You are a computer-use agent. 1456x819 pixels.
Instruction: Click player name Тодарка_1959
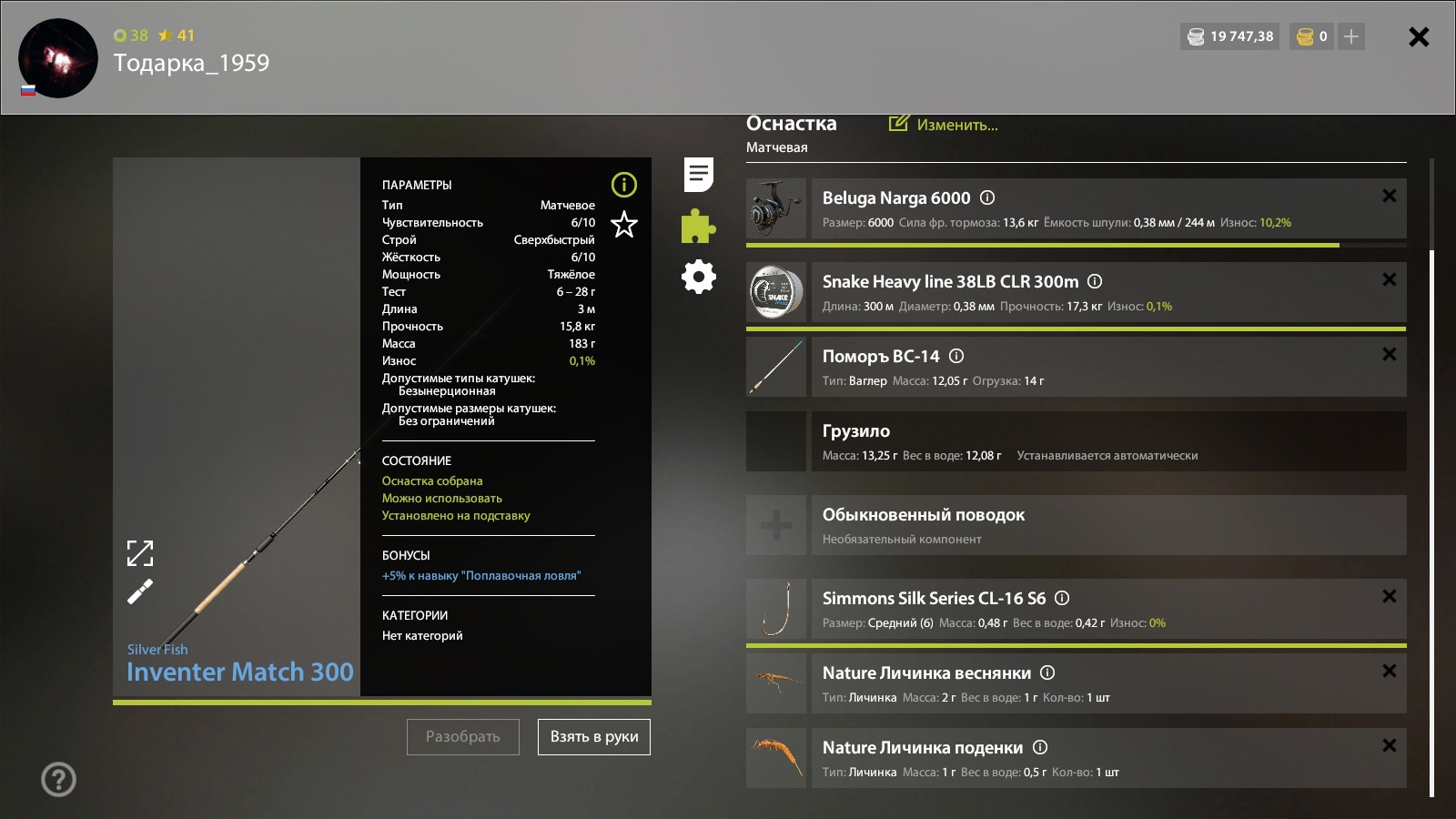[x=191, y=63]
